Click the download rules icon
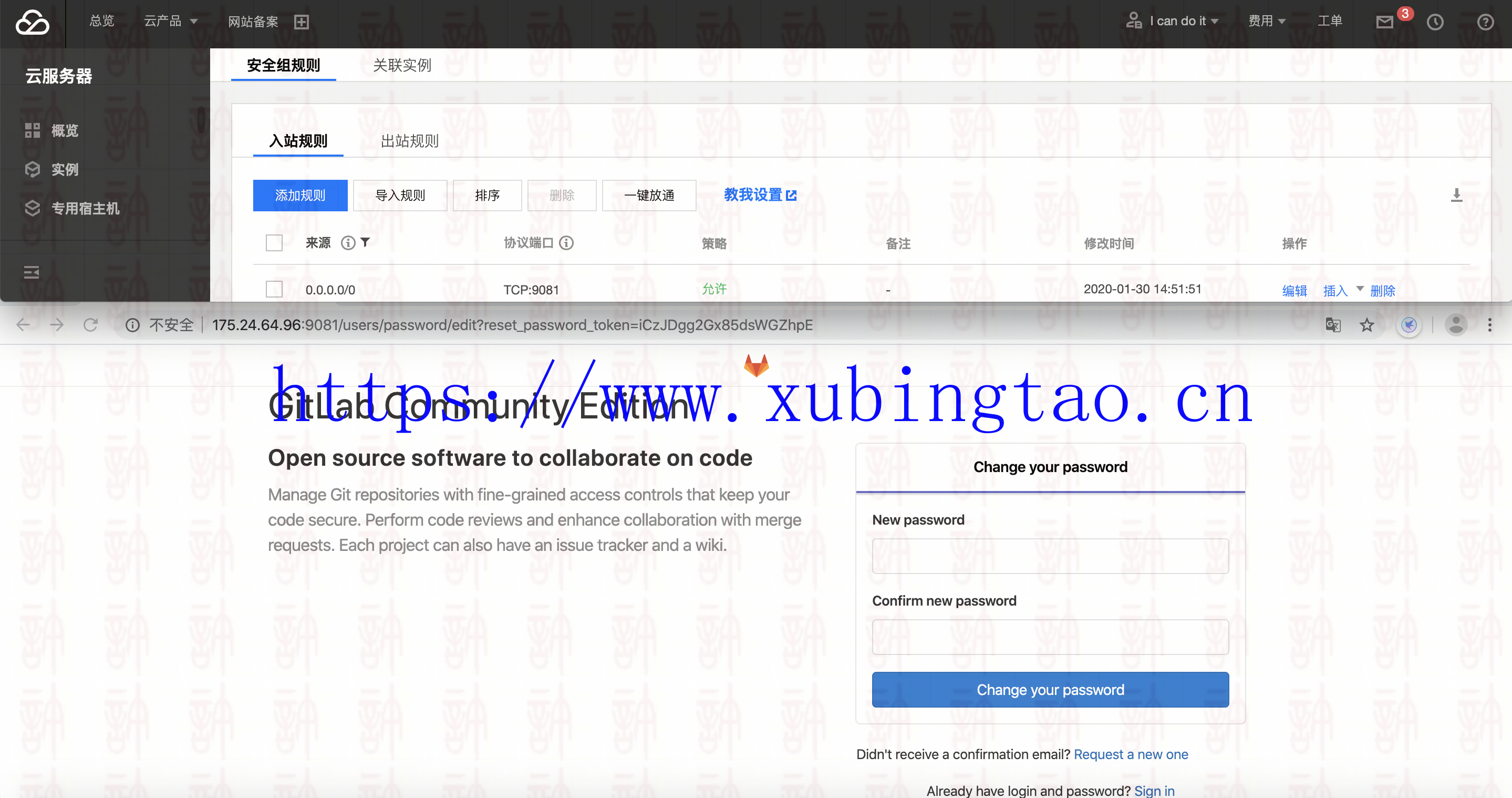Screen dimensions: 1512x798 click(x=1457, y=195)
